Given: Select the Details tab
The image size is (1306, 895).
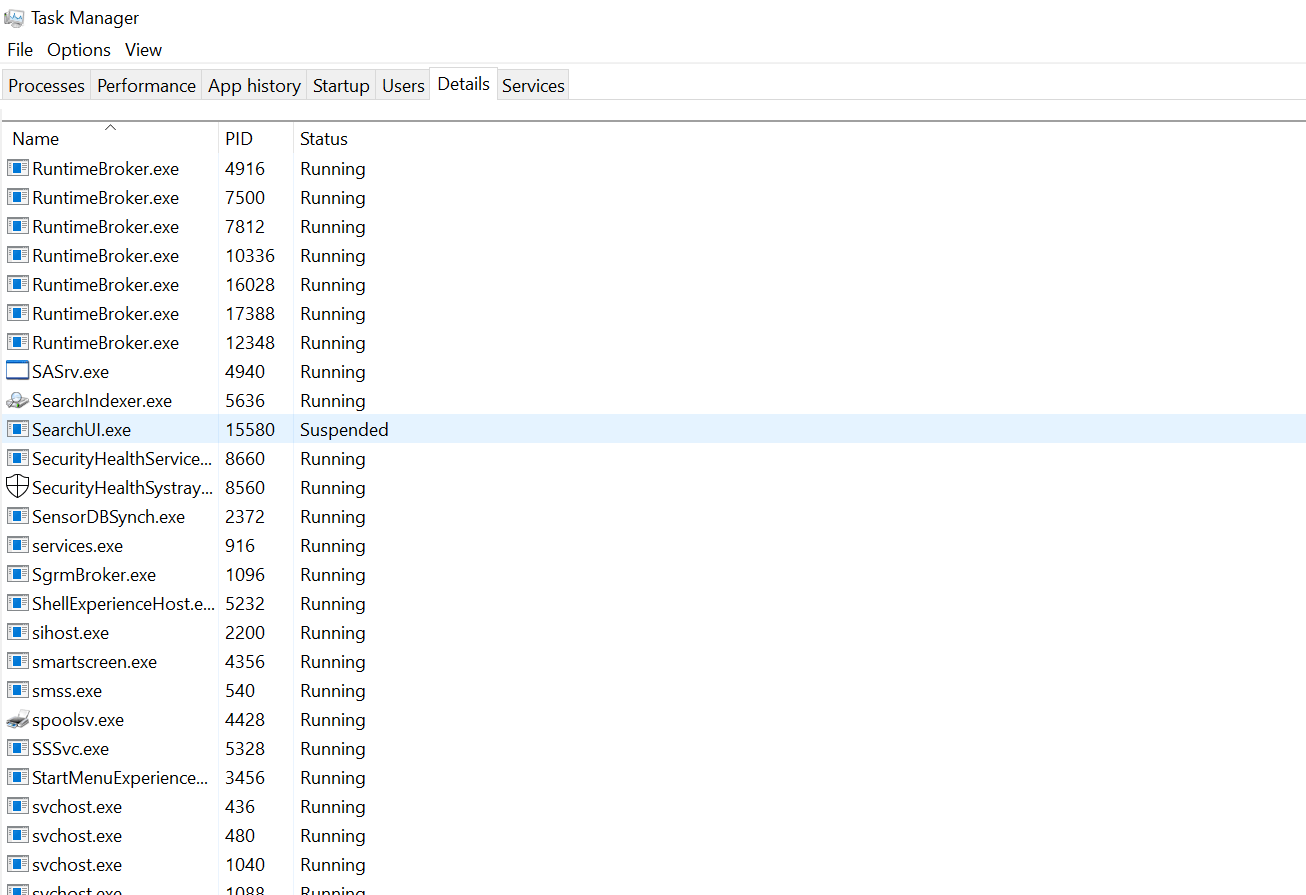Looking at the screenshot, I should (464, 84).
